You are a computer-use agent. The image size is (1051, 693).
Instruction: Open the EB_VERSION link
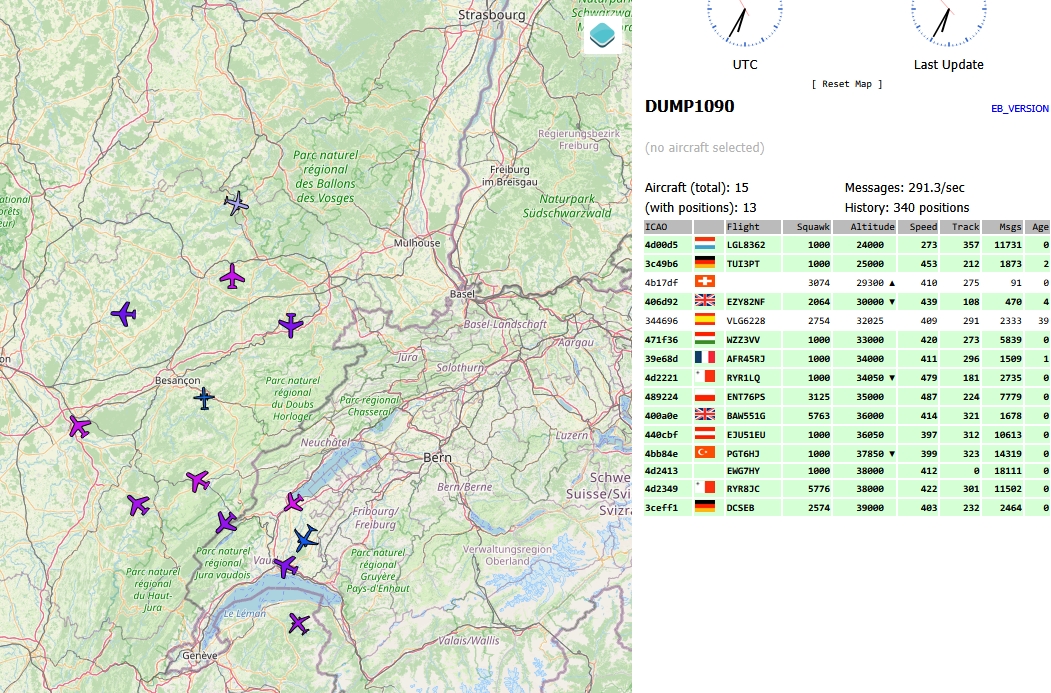(1019, 109)
